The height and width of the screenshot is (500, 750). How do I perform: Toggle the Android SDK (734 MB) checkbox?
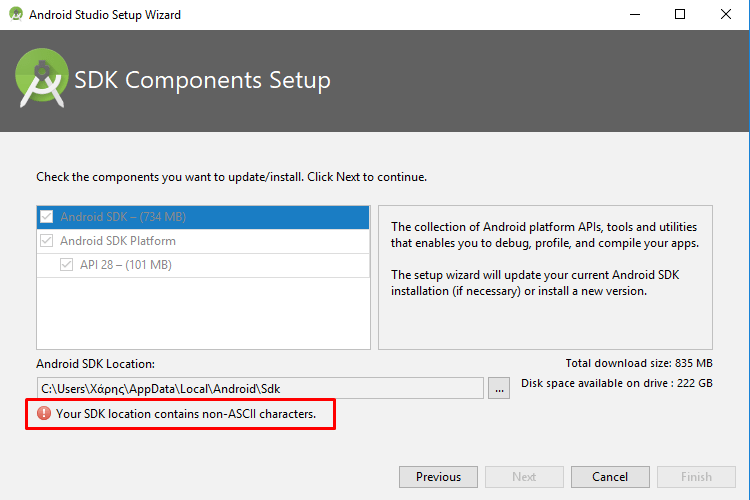[x=46, y=217]
